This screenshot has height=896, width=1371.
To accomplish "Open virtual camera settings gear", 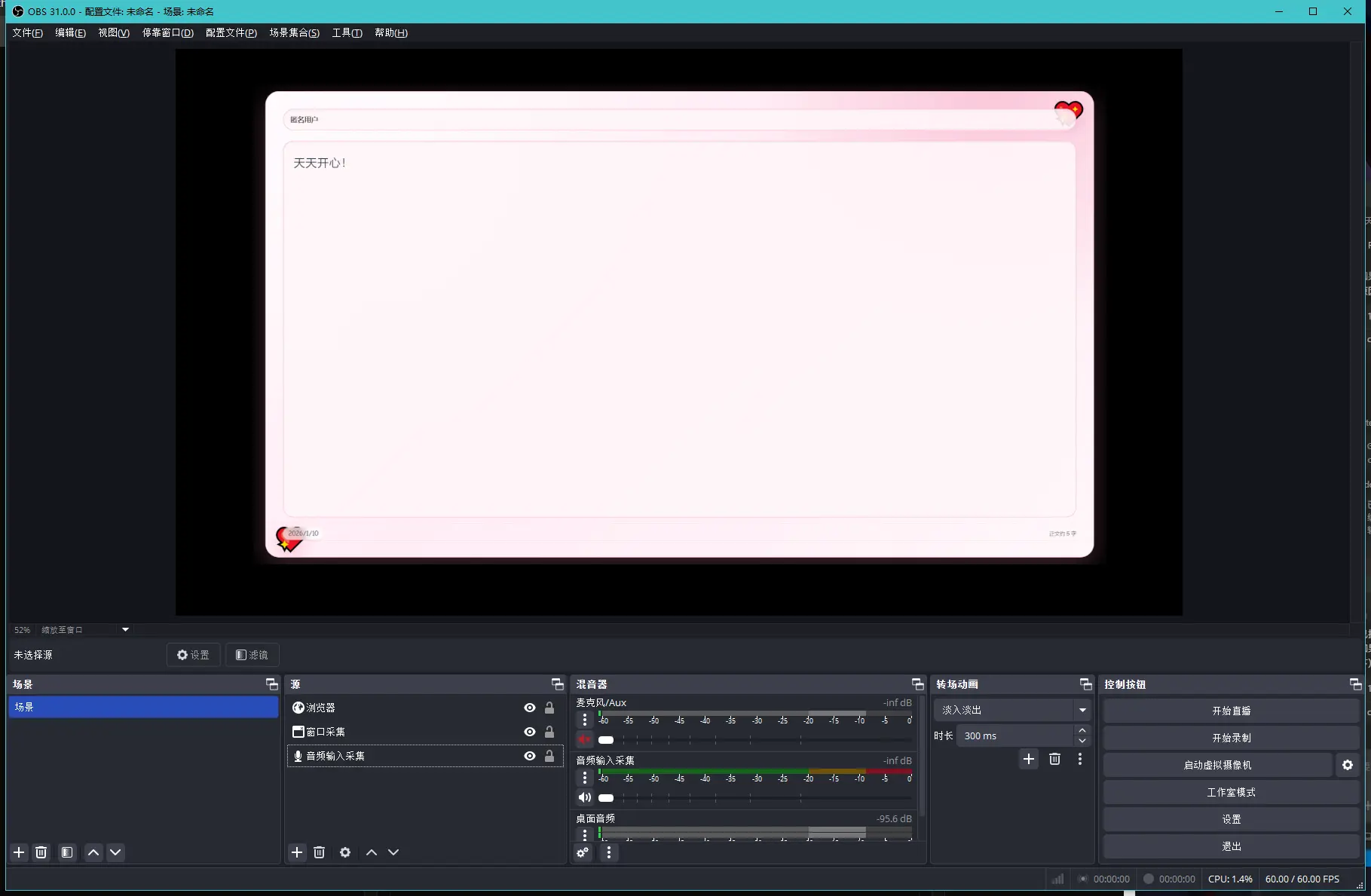I will [x=1348, y=765].
